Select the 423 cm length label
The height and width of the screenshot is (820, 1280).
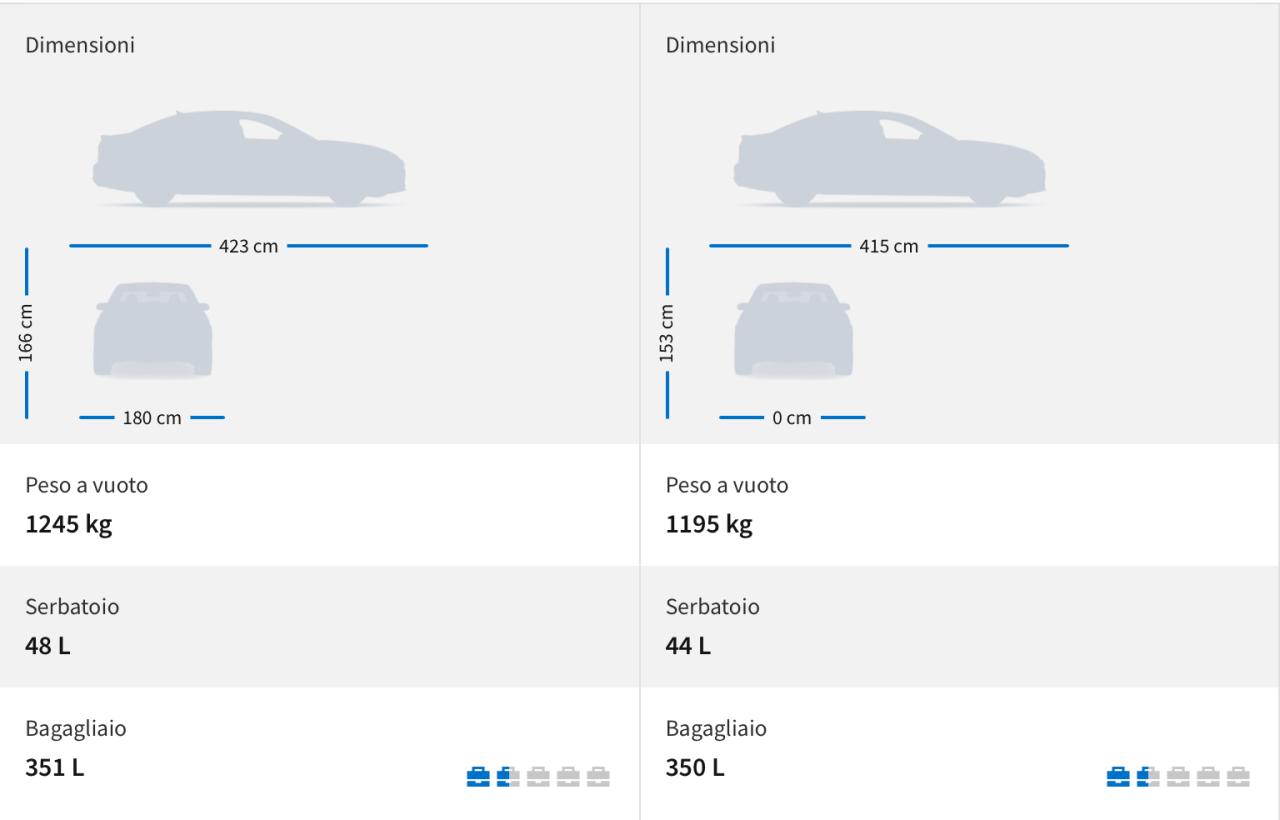pos(249,247)
